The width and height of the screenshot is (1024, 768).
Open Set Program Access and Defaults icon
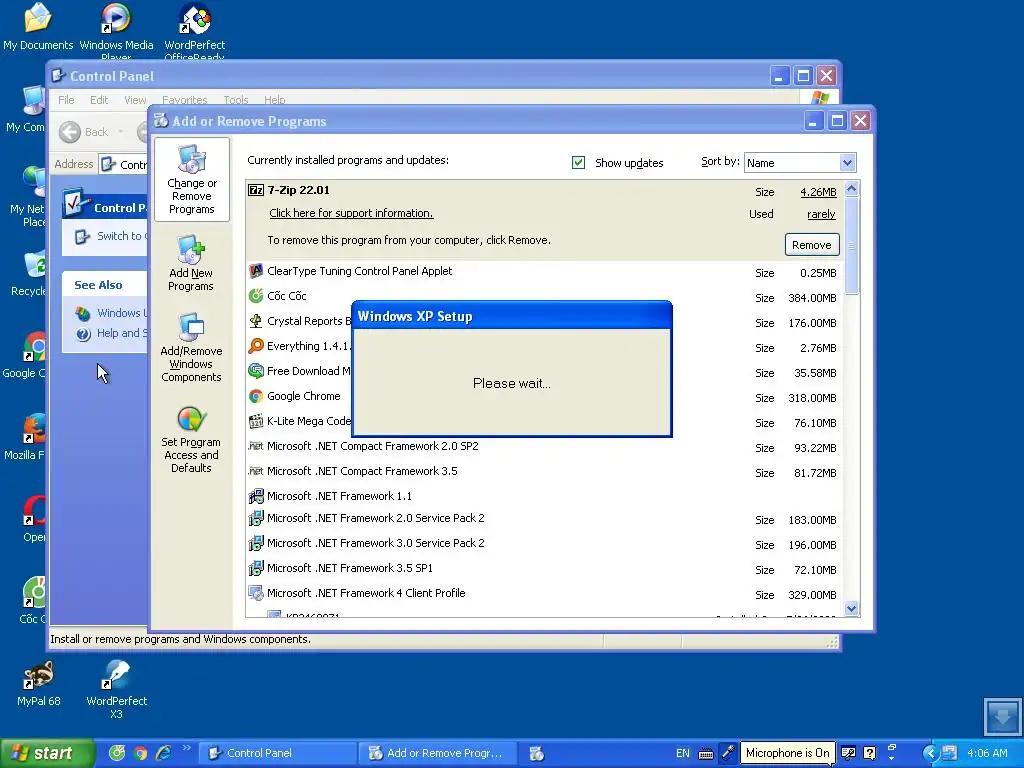point(191,438)
